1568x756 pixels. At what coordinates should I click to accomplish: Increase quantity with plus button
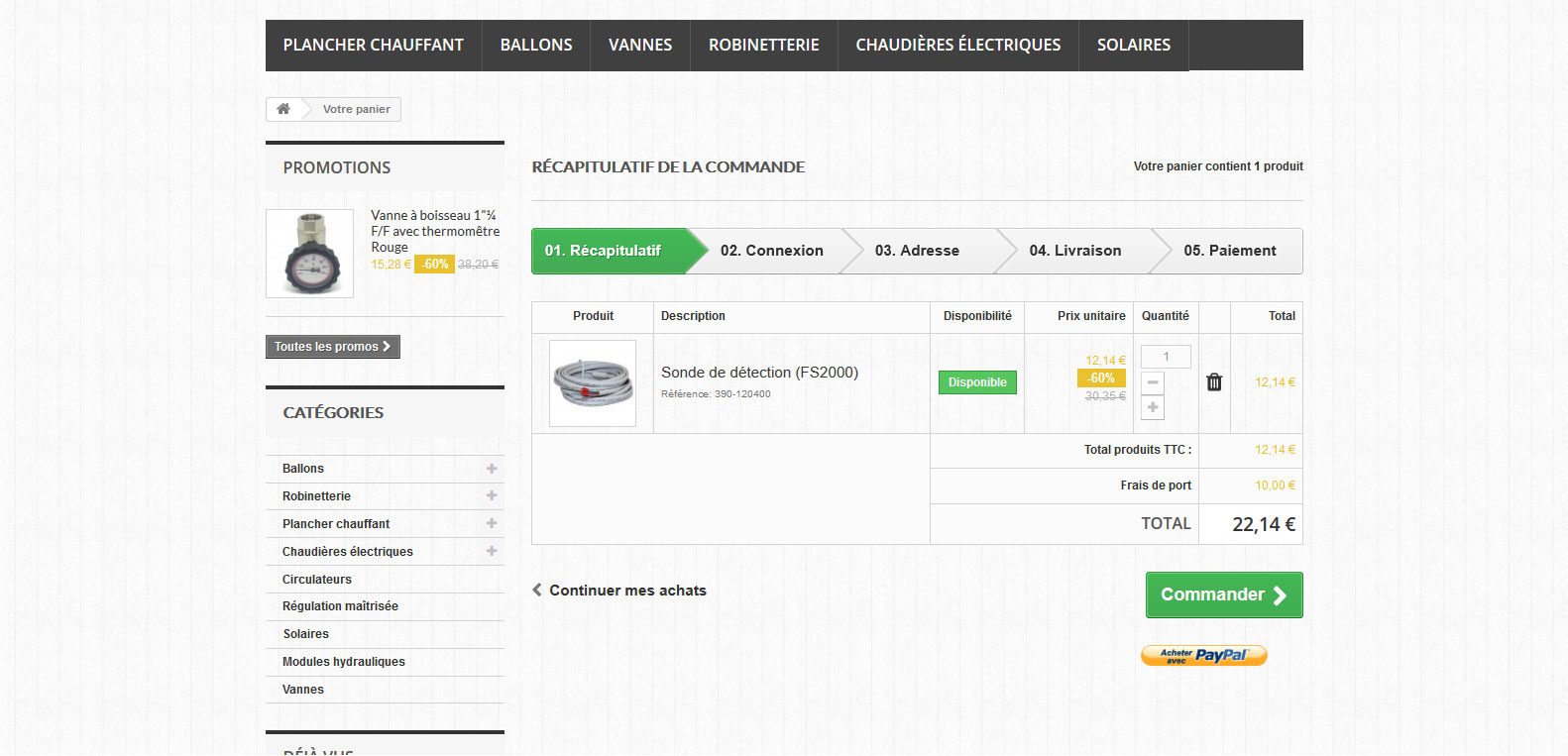1153,407
